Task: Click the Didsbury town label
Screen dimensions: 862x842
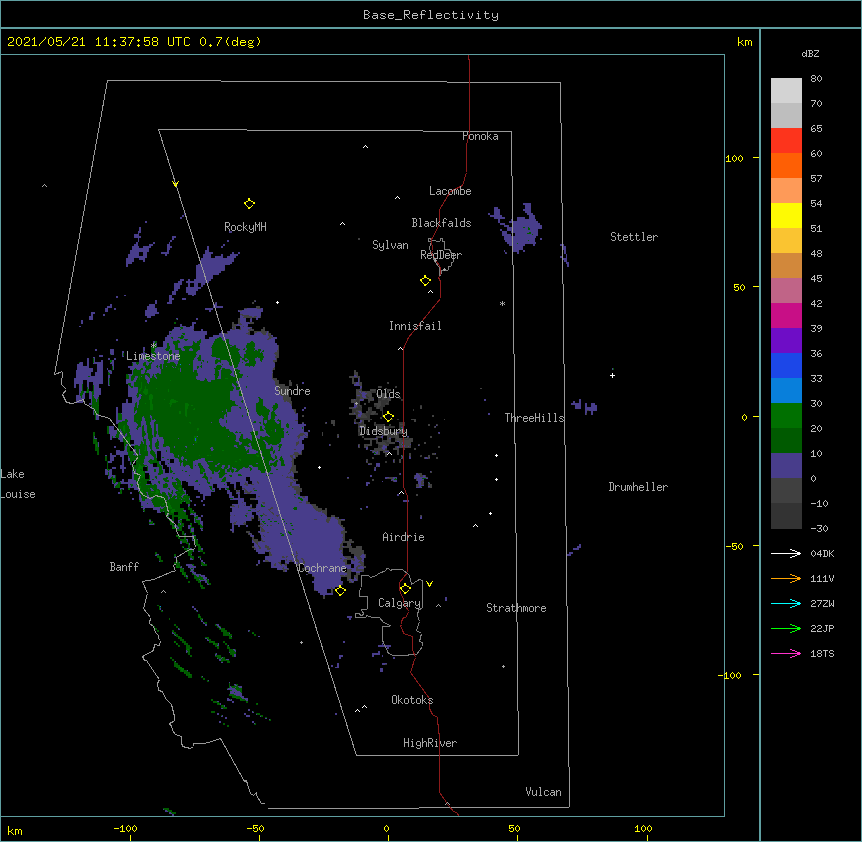Action: (x=384, y=431)
